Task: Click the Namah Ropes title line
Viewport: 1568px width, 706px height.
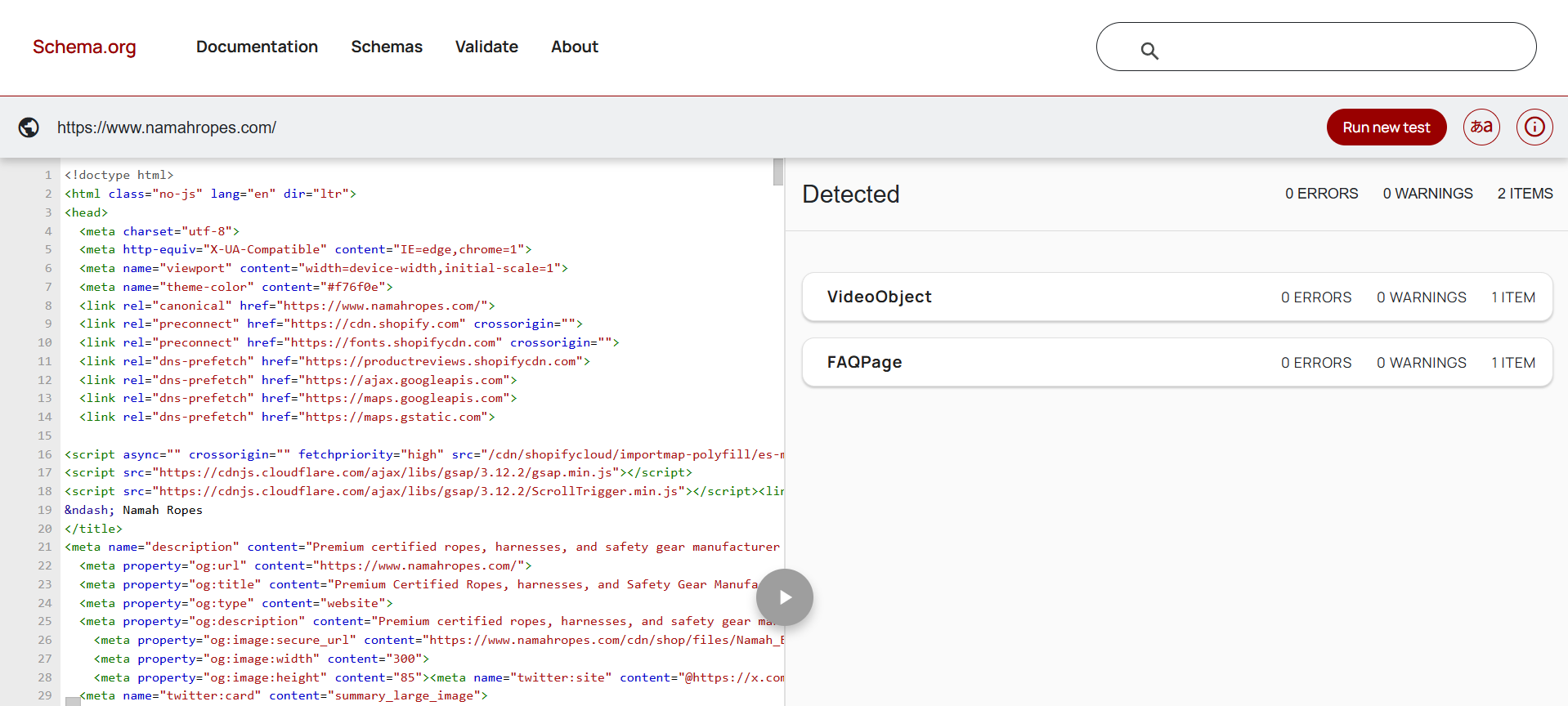Action: tap(133, 510)
